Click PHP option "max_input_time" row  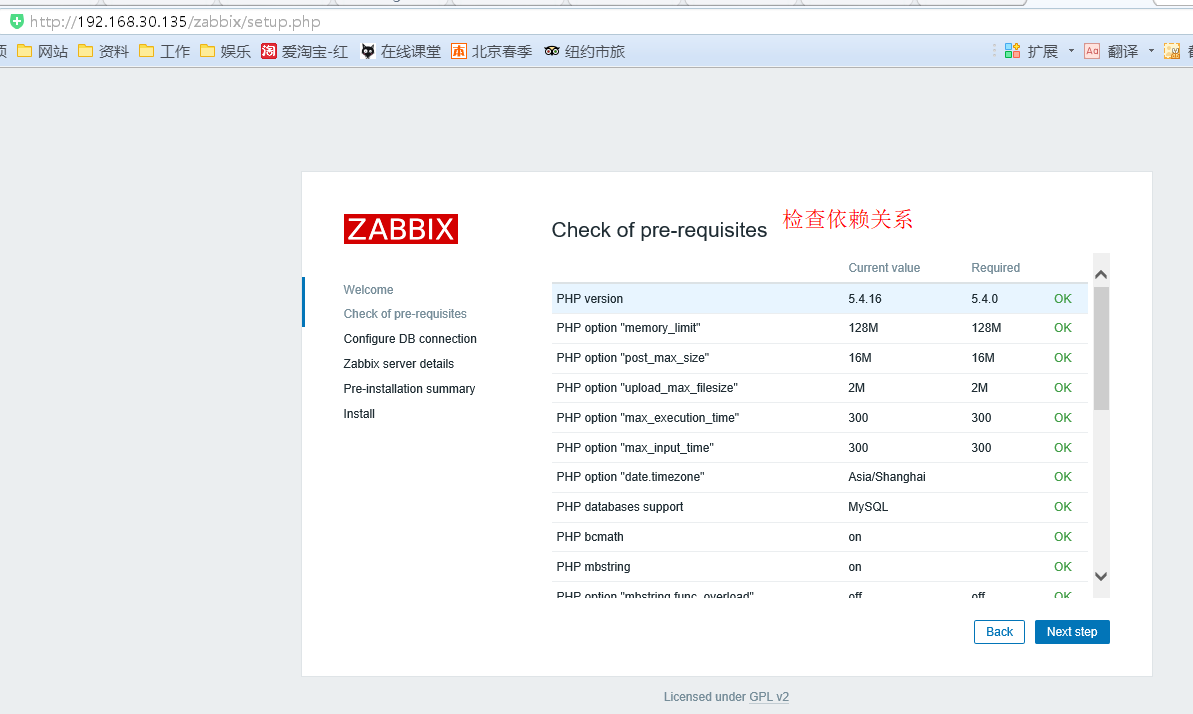pyautogui.click(x=819, y=448)
